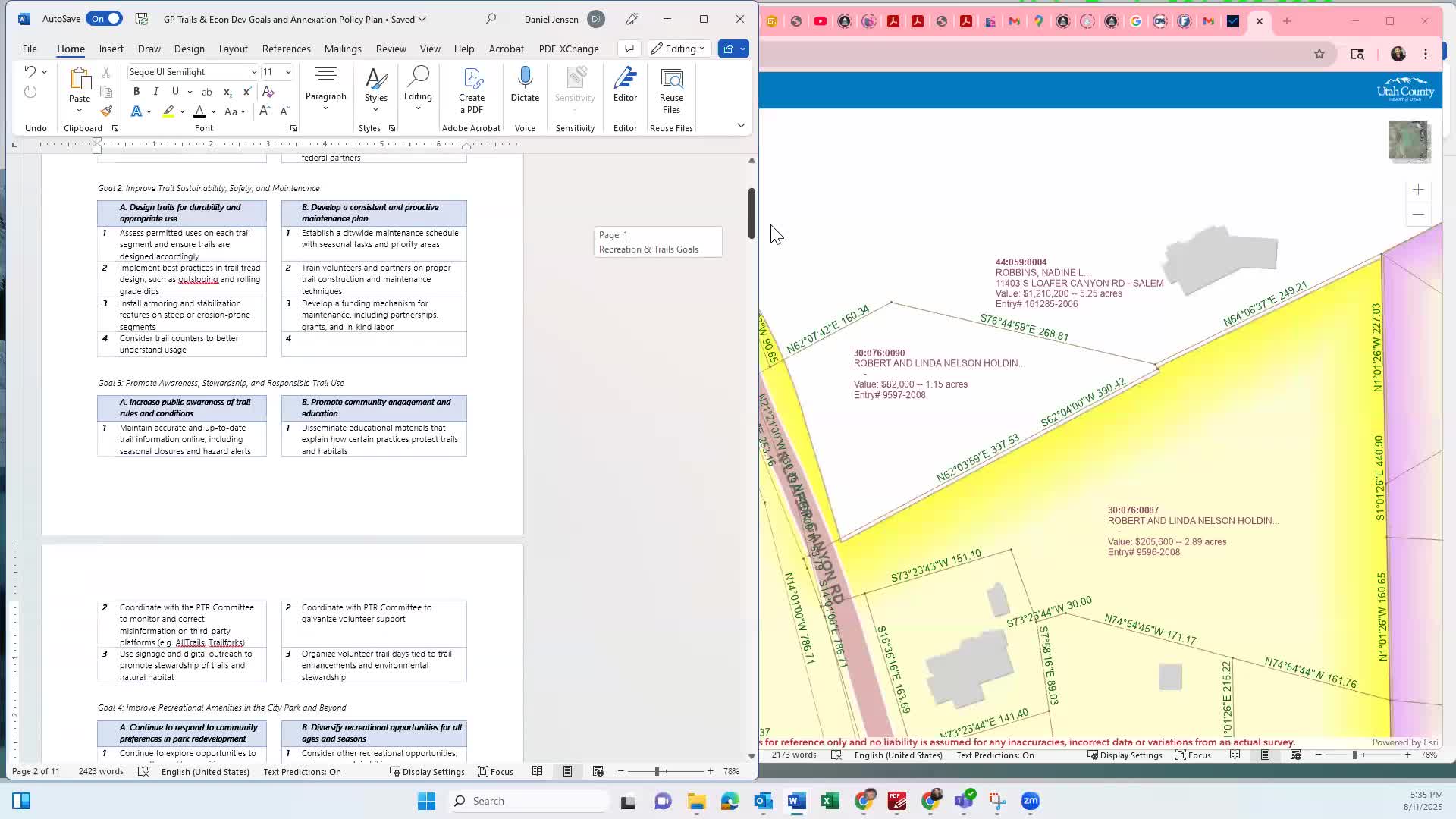The image size is (1456, 819).
Task: Open the Layout ribbon tab
Action: (233, 49)
